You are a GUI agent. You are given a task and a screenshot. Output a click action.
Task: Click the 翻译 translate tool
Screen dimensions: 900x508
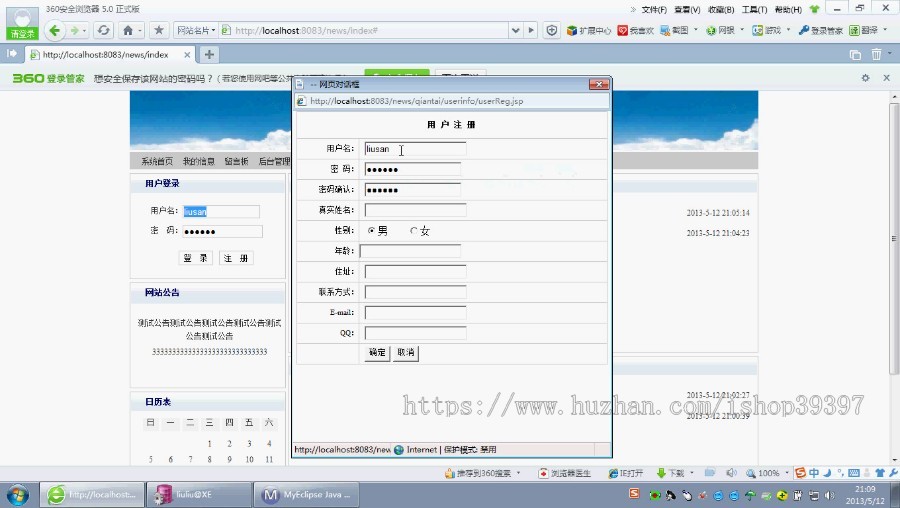pos(863,30)
